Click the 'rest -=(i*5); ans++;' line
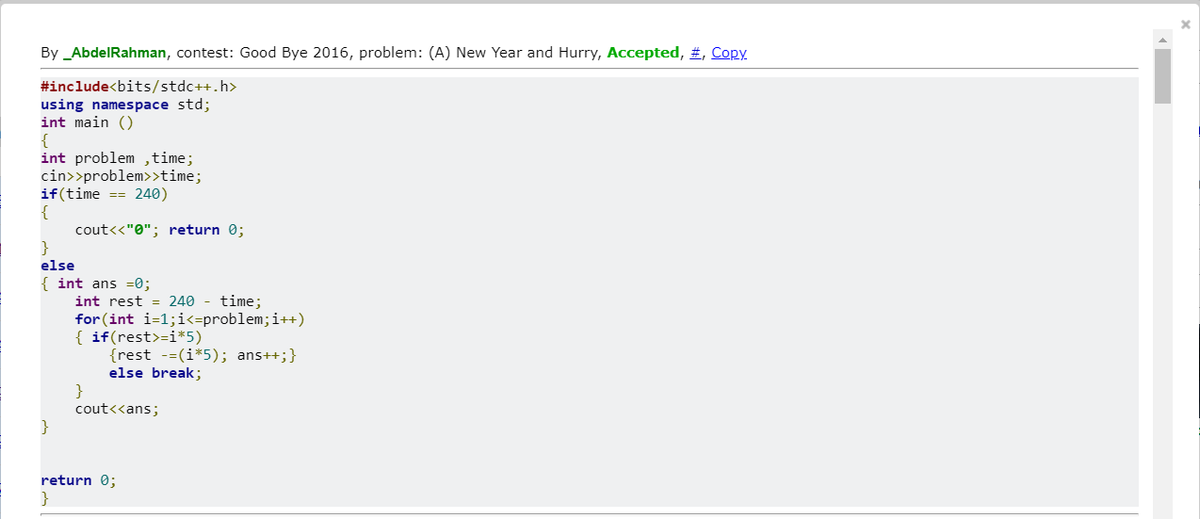This screenshot has width=1200, height=519. (x=202, y=356)
